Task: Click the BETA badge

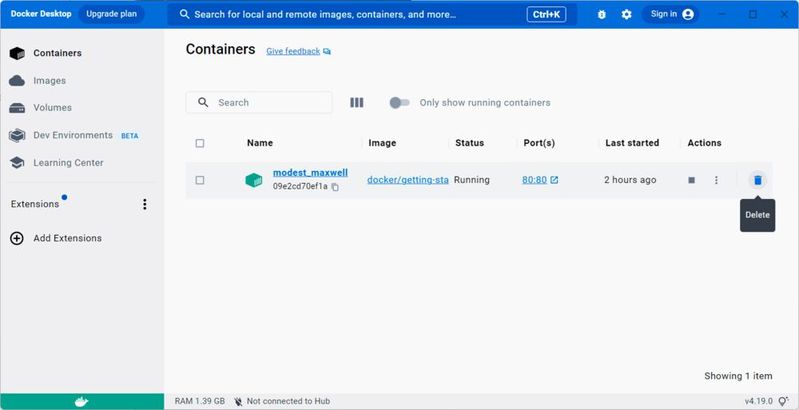Action: click(129, 136)
